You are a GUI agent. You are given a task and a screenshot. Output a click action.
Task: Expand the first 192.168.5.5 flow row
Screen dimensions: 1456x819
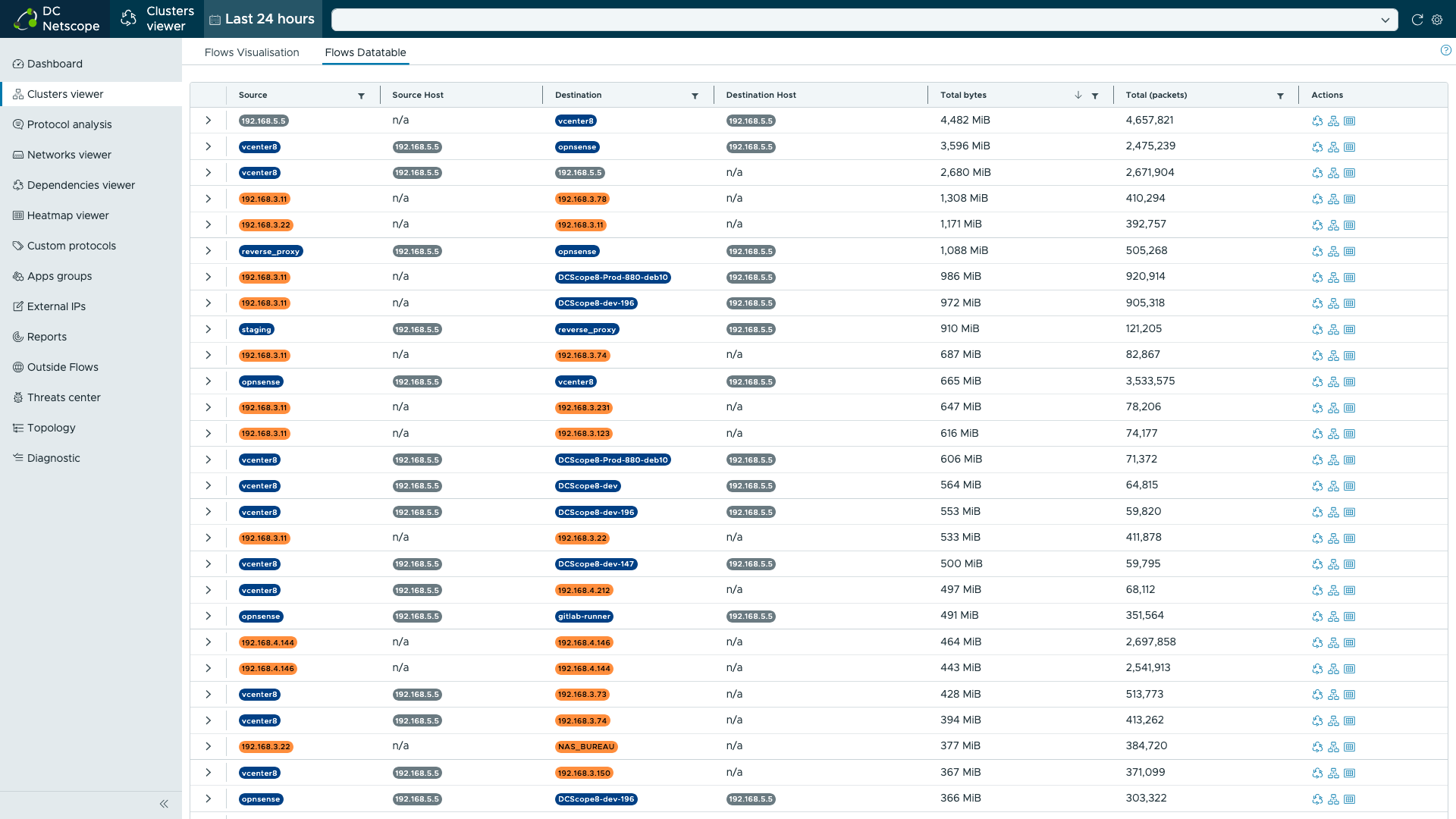[x=208, y=121]
